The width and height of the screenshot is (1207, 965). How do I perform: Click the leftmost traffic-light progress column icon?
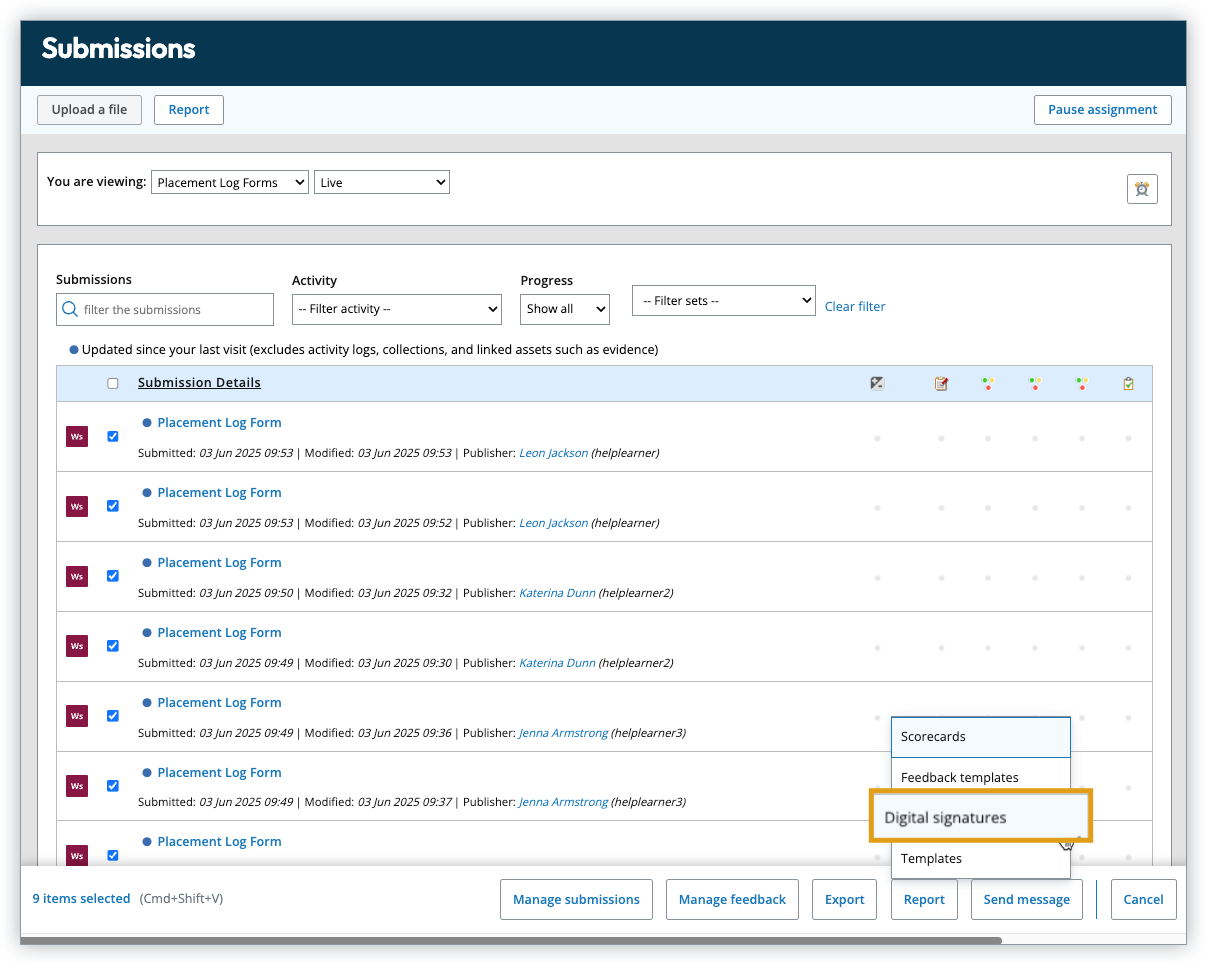pos(988,383)
